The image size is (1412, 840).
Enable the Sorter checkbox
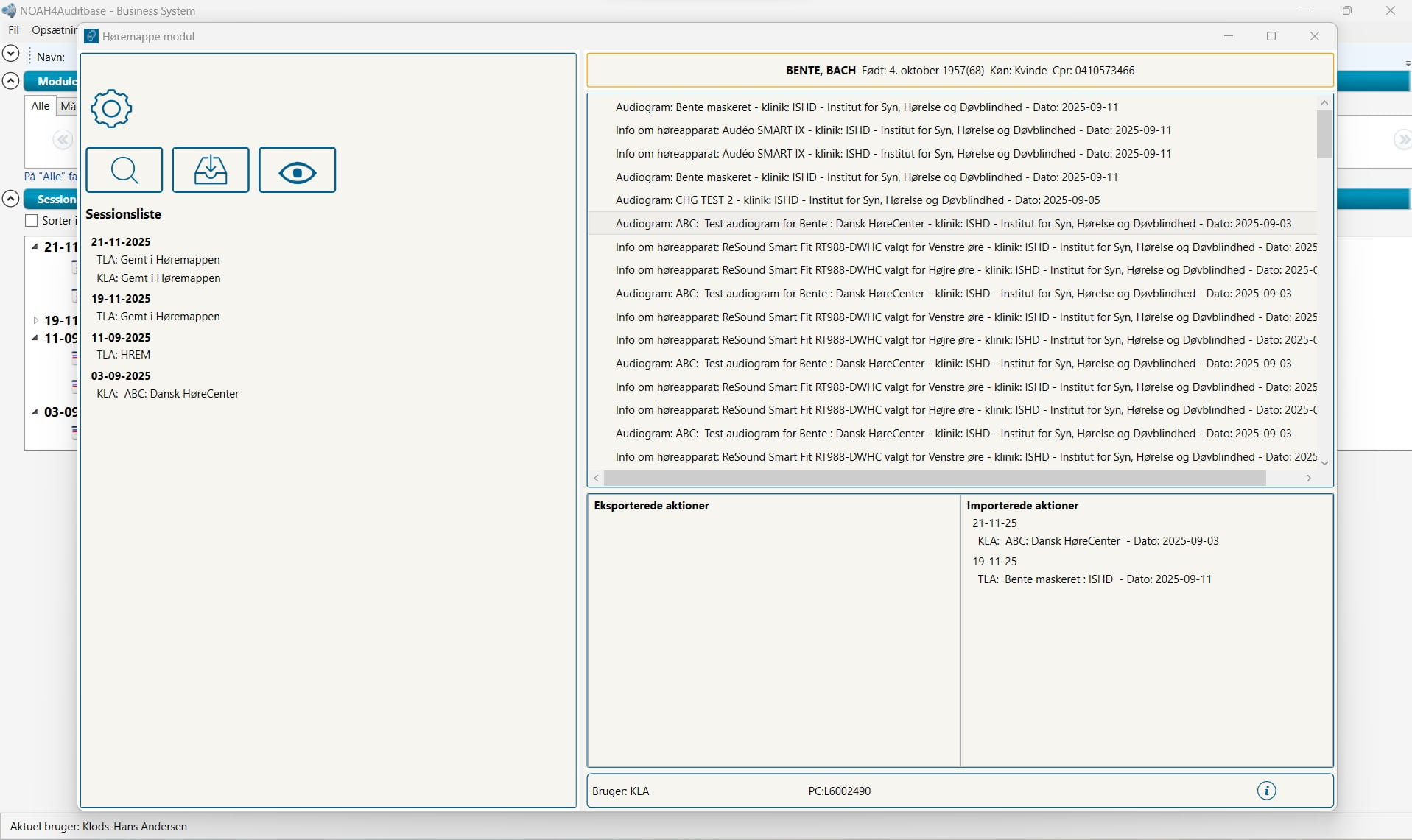coord(32,221)
